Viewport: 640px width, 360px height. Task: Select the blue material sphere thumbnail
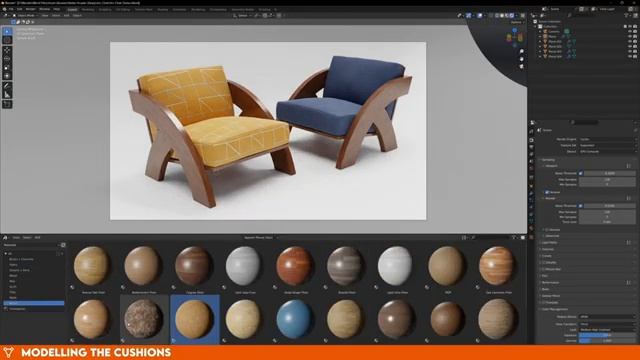[x=295, y=319]
